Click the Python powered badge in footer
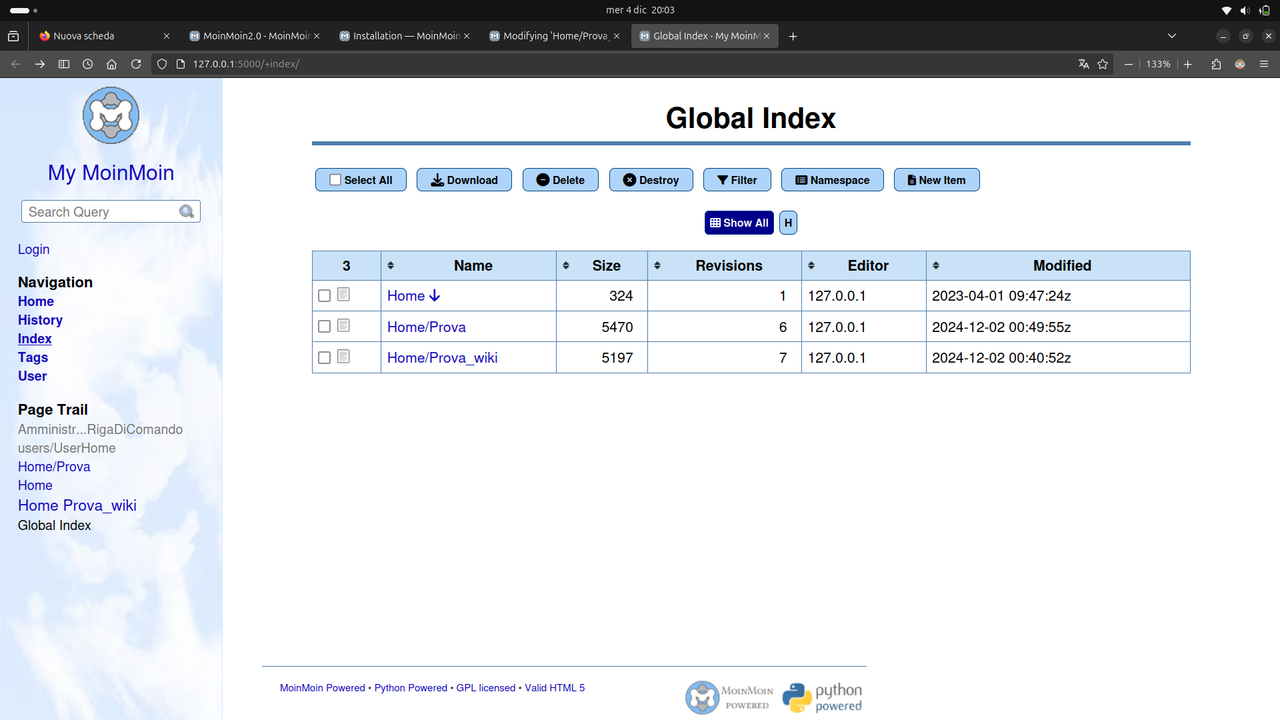 [822, 697]
